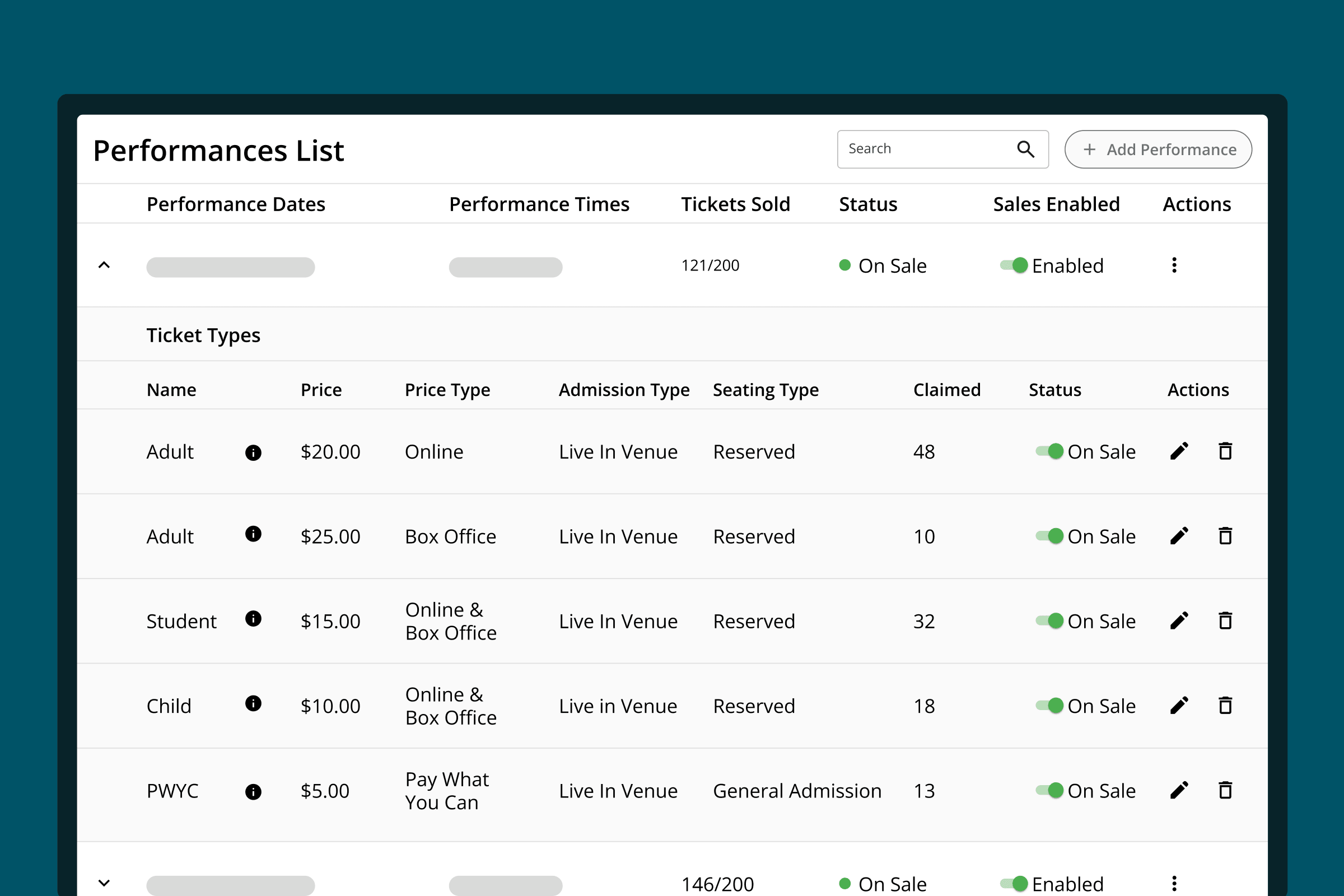This screenshot has height=896, width=1344.
Task: Click the Seating Type column header
Action: point(766,390)
